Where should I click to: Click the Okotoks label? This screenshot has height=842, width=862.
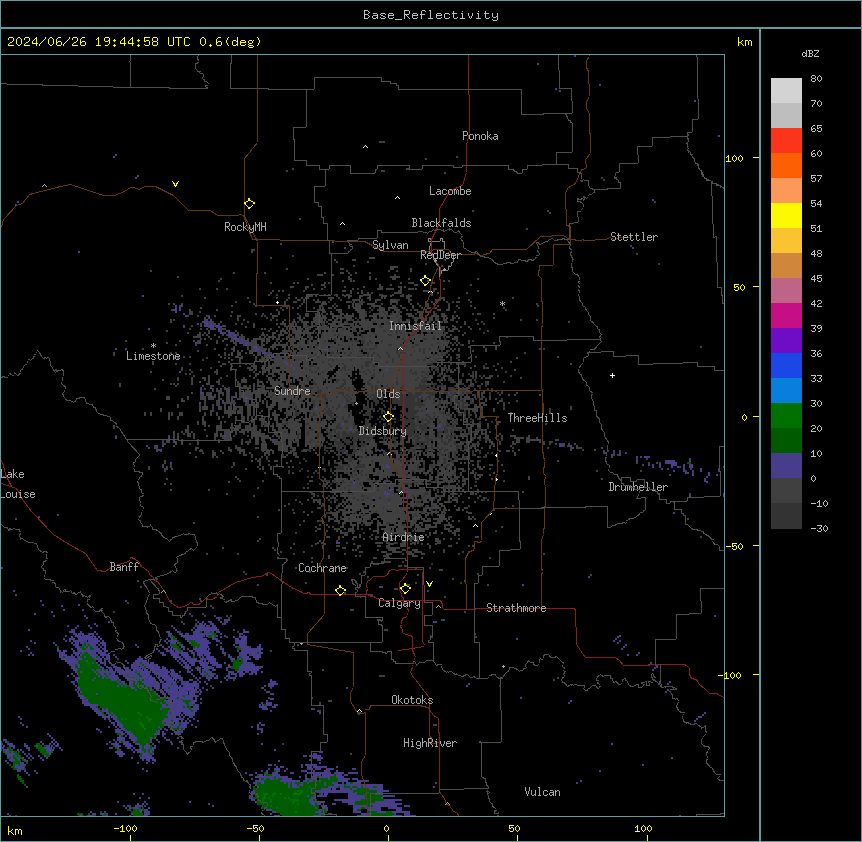412,700
